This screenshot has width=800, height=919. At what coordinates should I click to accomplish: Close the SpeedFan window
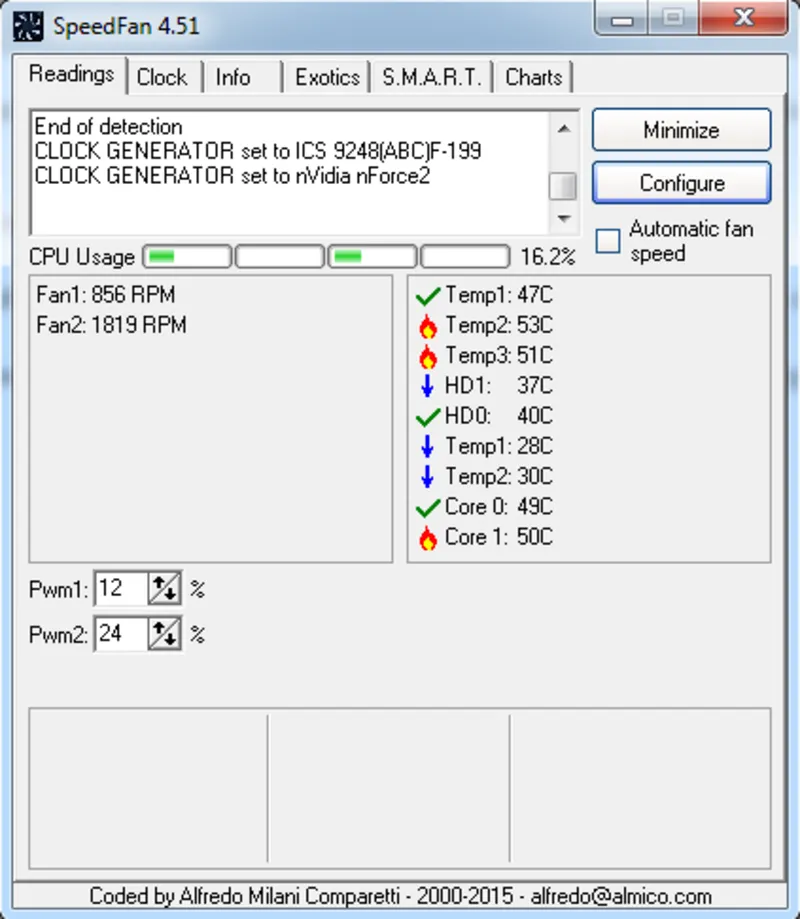(x=744, y=18)
